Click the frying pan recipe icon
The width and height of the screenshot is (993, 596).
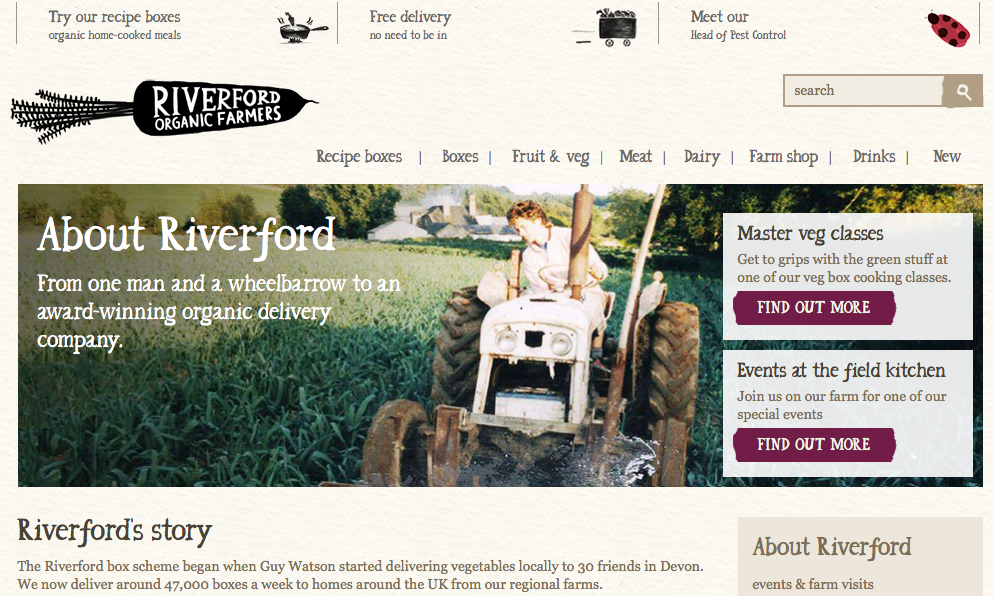[303, 27]
